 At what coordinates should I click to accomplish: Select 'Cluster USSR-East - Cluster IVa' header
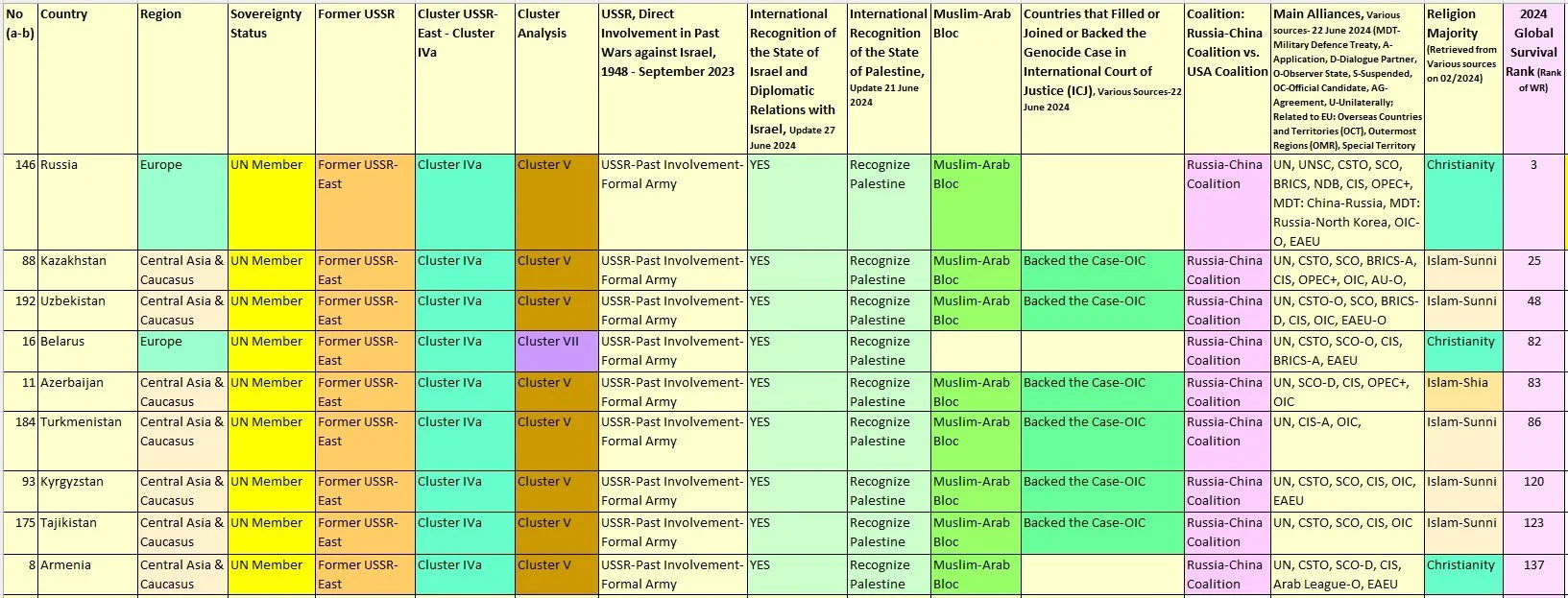click(x=465, y=78)
